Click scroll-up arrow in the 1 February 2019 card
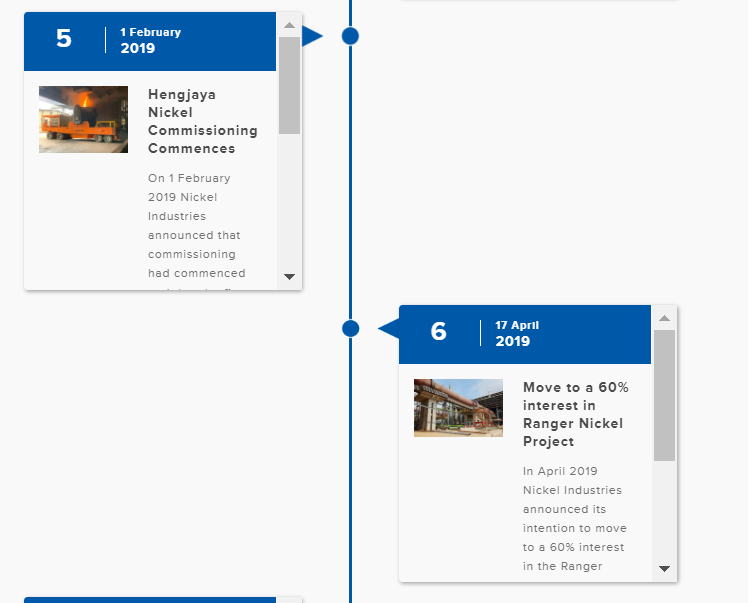Image resolution: width=748 pixels, height=603 pixels. click(289, 25)
